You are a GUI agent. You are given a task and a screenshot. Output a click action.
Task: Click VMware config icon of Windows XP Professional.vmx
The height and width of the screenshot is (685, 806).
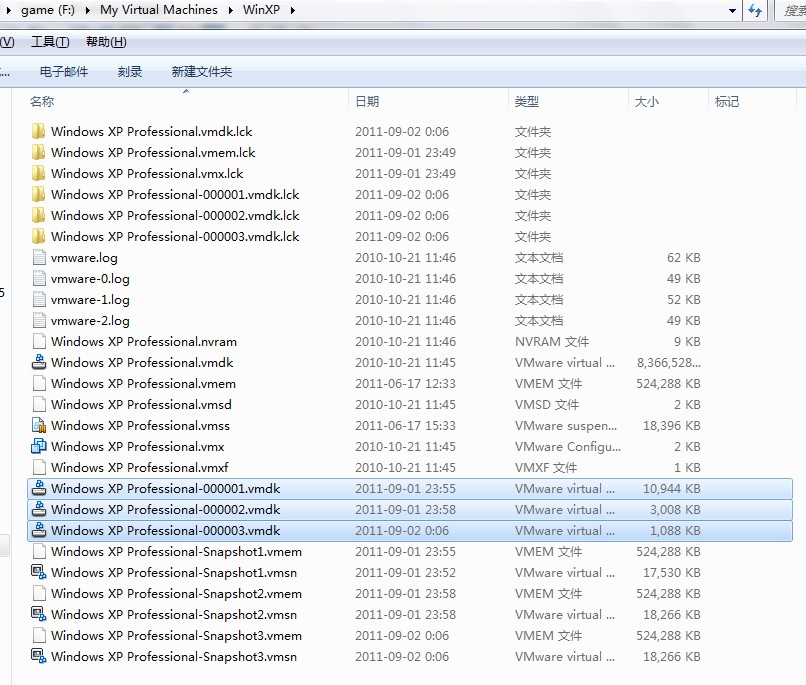pyautogui.click(x=39, y=447)
